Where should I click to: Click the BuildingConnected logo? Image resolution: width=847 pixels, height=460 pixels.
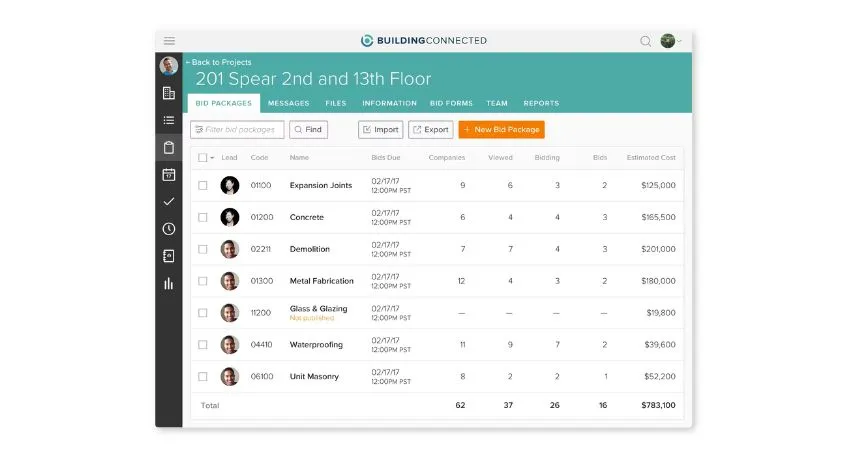coord(424,40)
